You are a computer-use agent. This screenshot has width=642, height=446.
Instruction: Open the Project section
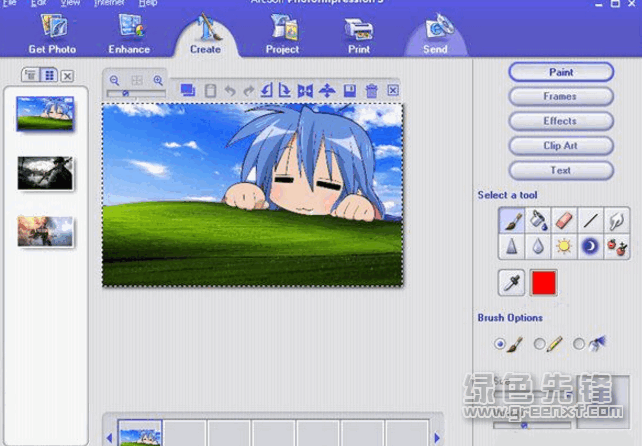click(283, 34)
